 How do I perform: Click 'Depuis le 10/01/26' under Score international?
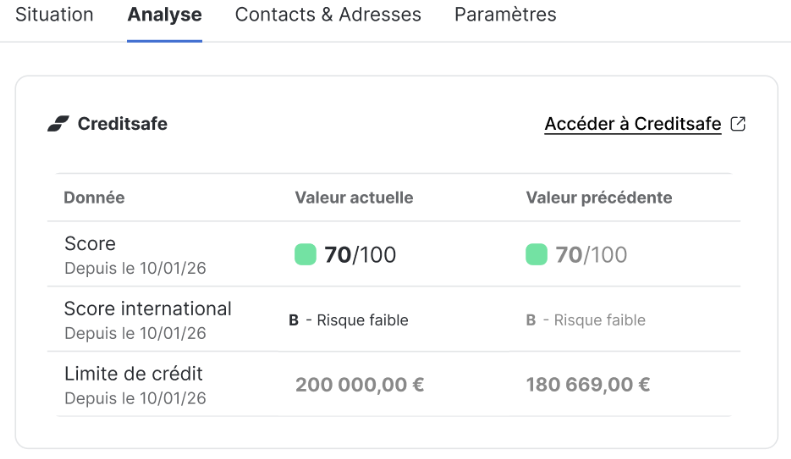click(x=135, y=333)
